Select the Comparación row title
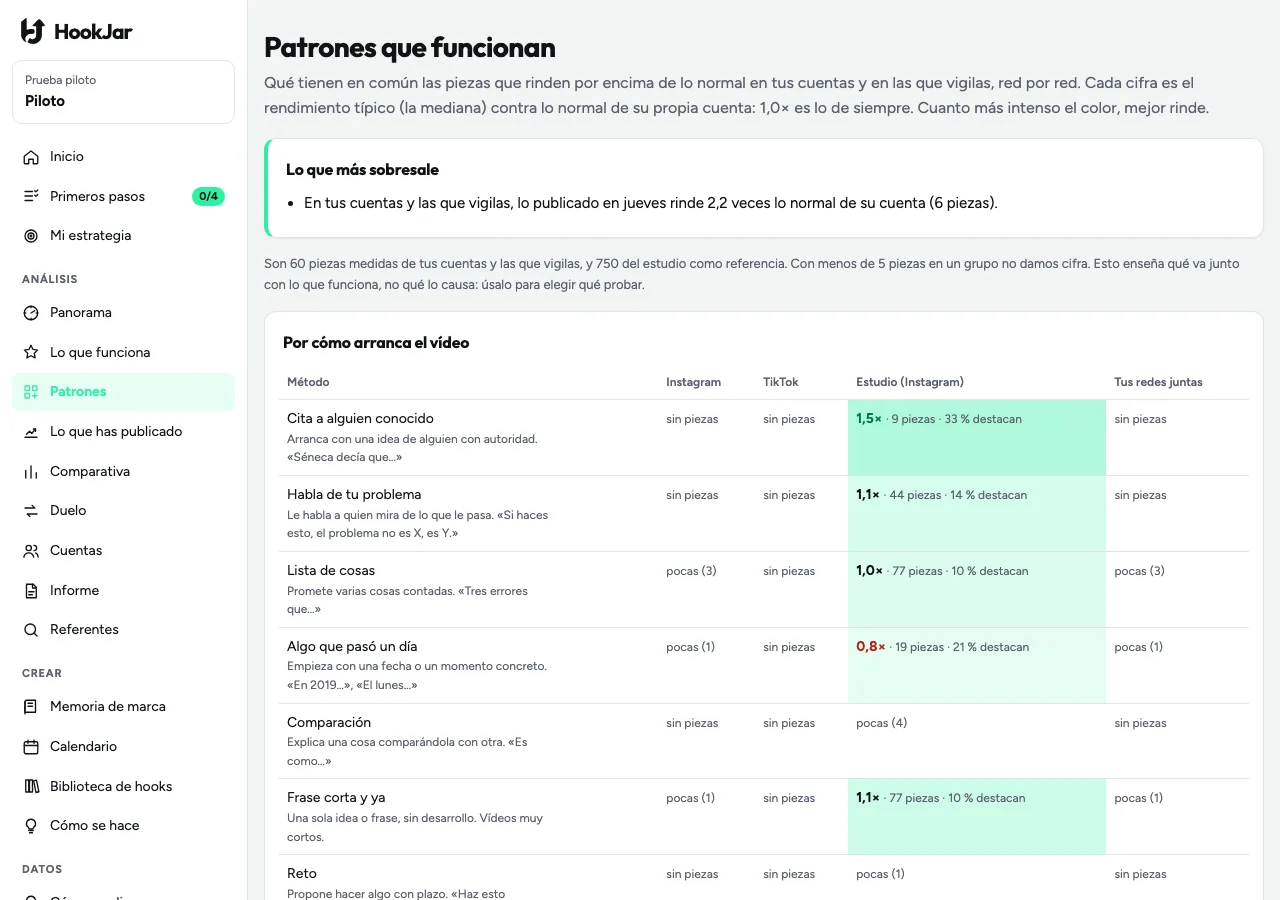The height and width of the screenshot is (900, 1280). tap(329, 723)
